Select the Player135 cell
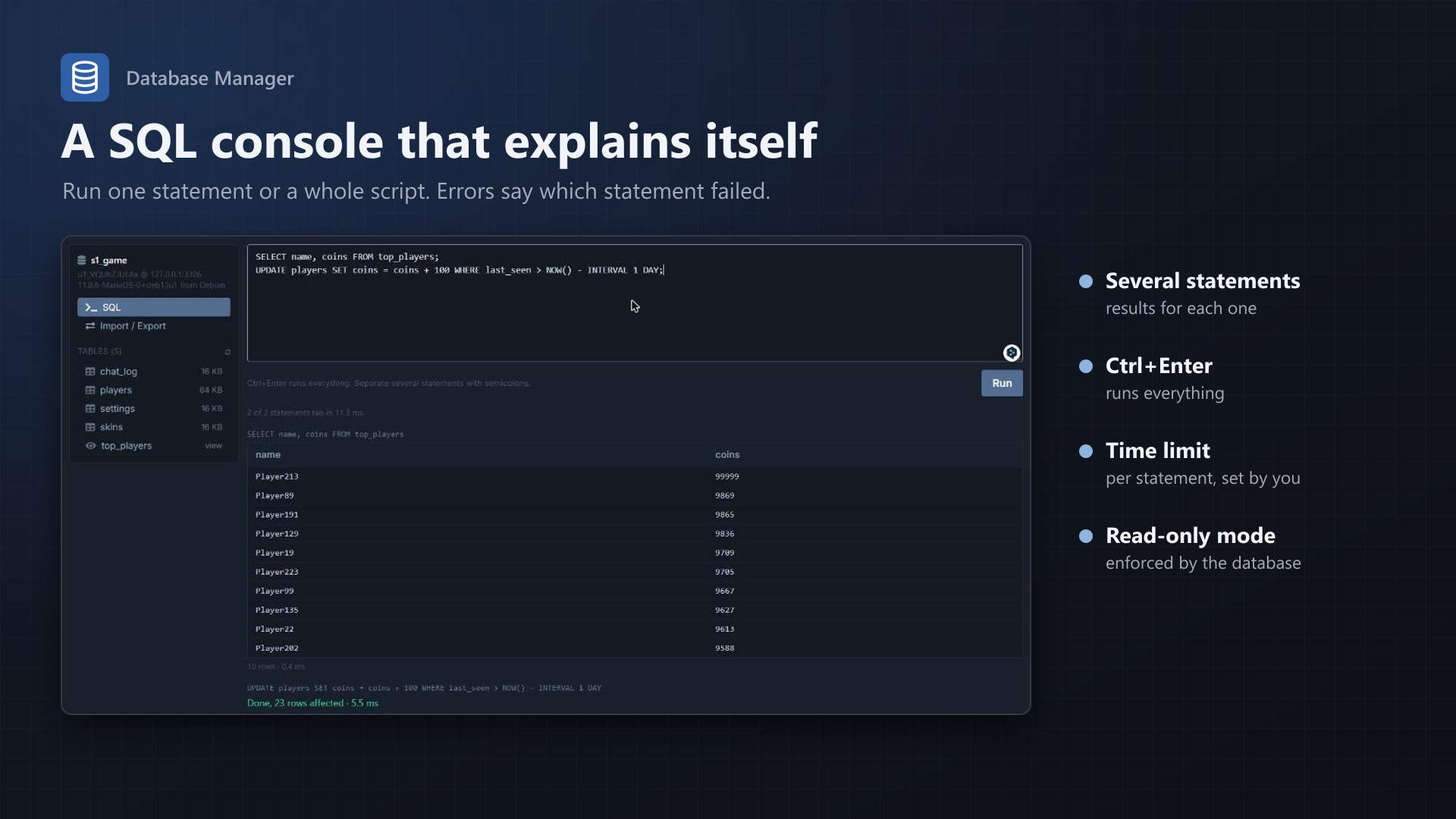The width and height of the screenshot is (1456, 819). click(277, 610)
